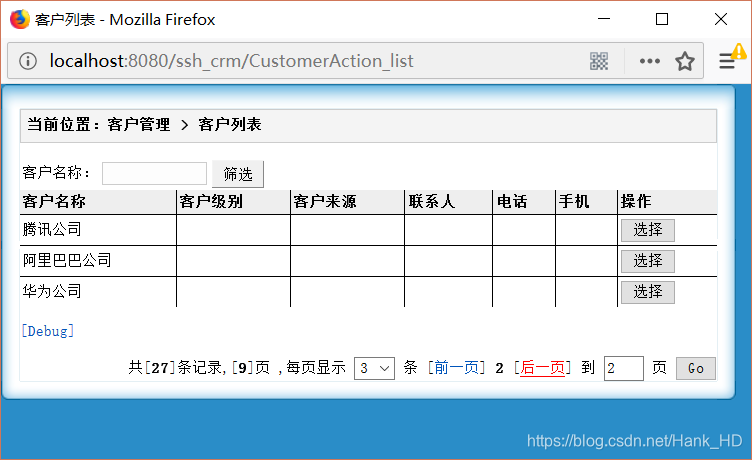The width and height of the screenshot is (752, 460).
Task: Focus the URL localhost:8080/ssh_crm/CustomerAction_list
Action: (x=231, y=61)
